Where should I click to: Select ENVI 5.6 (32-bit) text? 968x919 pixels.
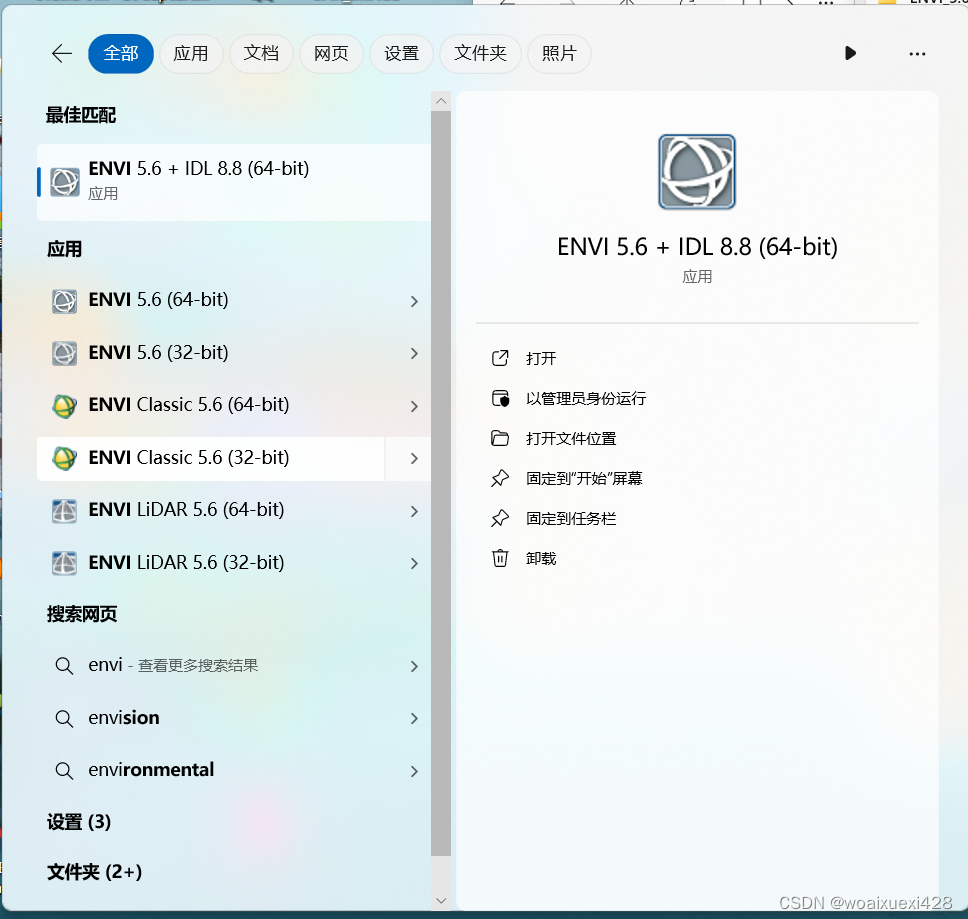[159, 352]
